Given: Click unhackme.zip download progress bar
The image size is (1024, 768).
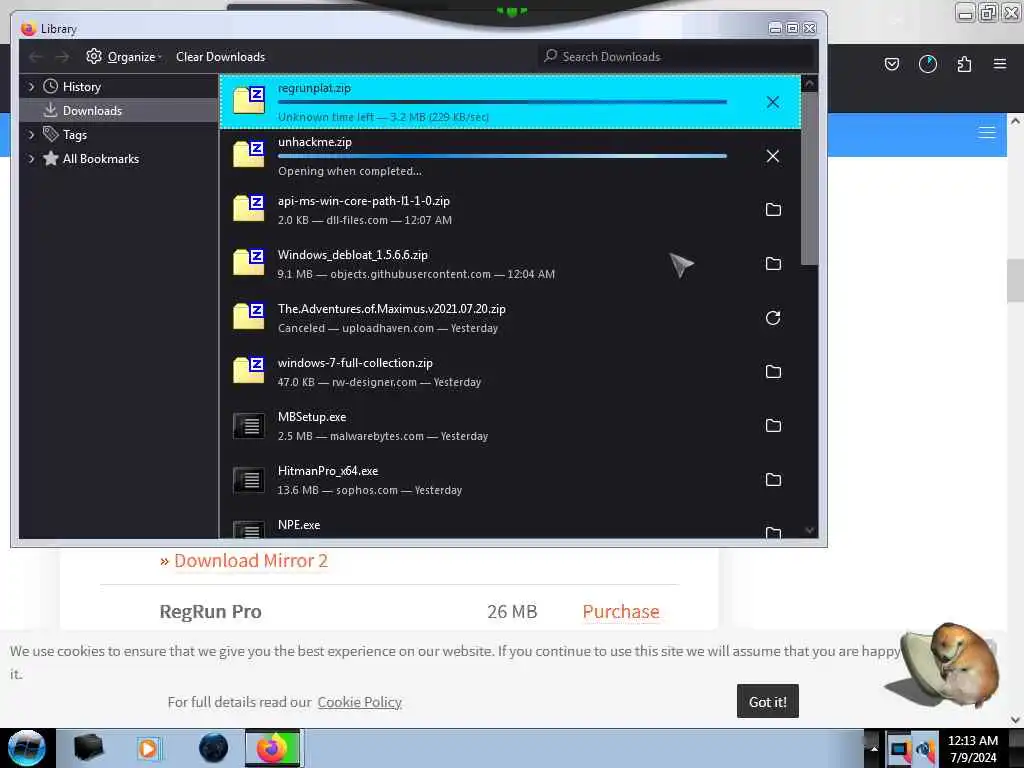Looking at the screenshot, I should 502,156.
